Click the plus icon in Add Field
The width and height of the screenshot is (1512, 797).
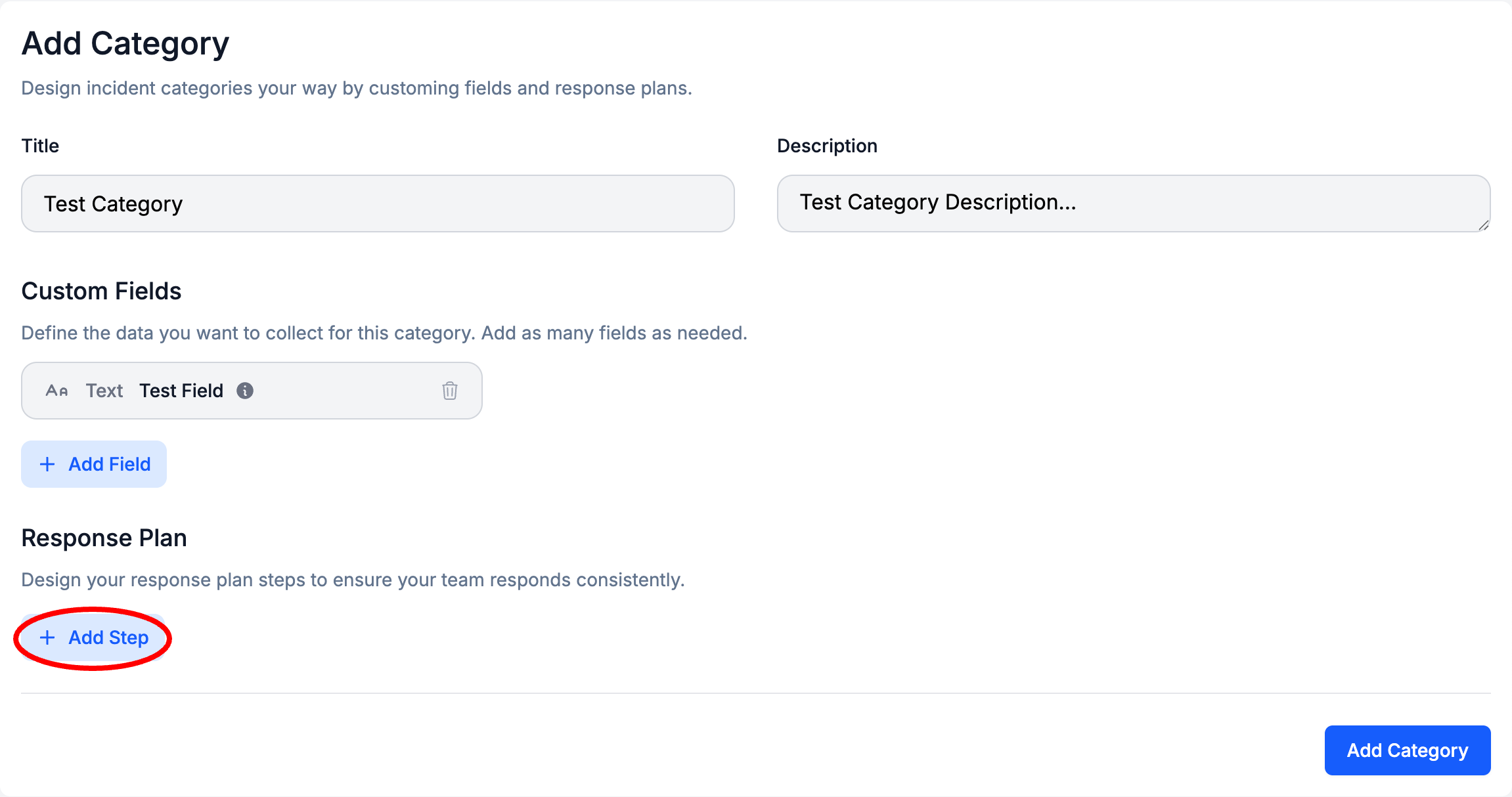click(47, 464)
